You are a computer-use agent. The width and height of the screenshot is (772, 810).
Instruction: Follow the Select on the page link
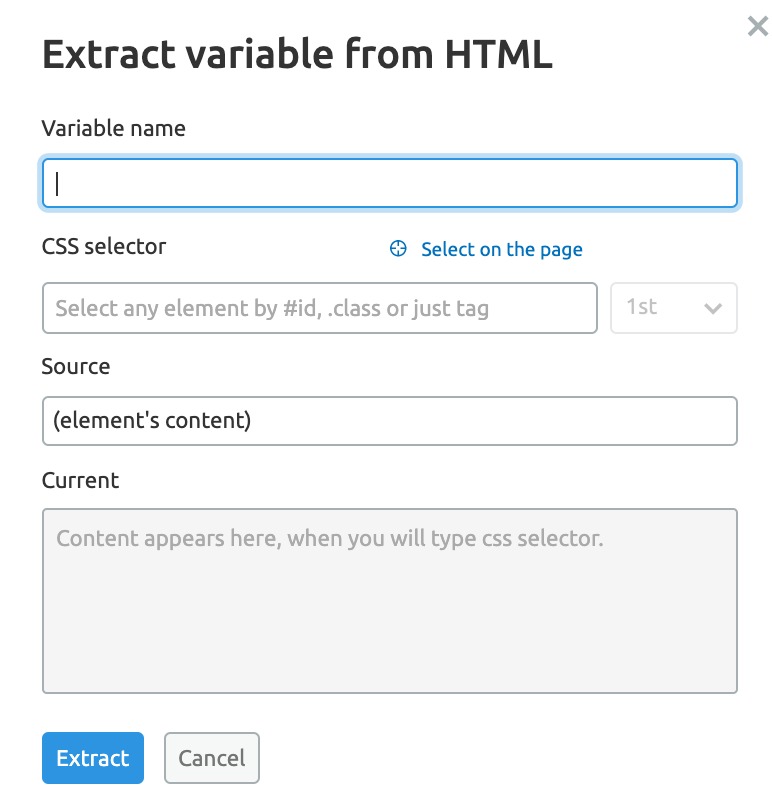(501, 249)
